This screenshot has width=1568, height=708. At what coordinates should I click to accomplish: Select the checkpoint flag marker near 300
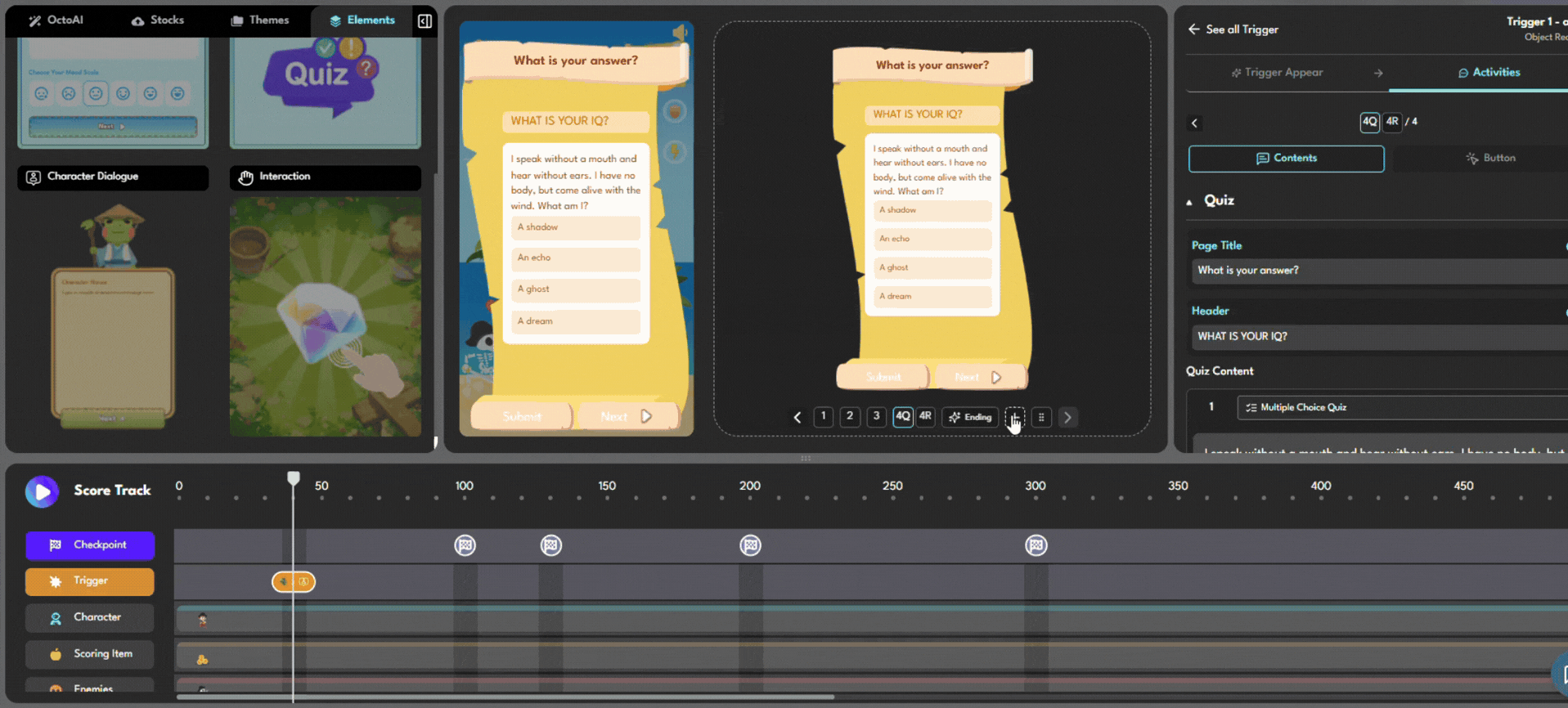1036,545
